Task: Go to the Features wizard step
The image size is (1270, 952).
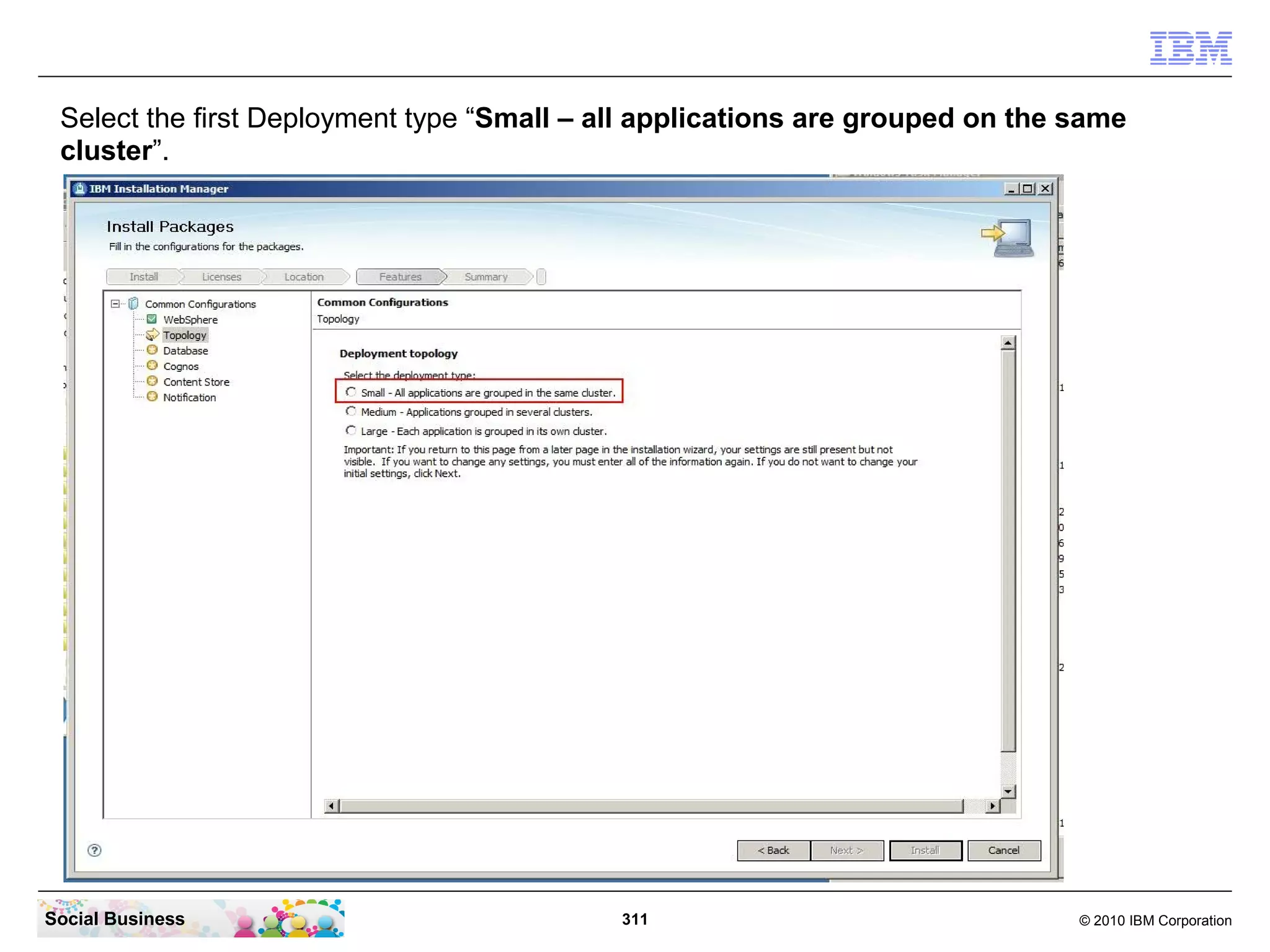Action: (401, 277)
